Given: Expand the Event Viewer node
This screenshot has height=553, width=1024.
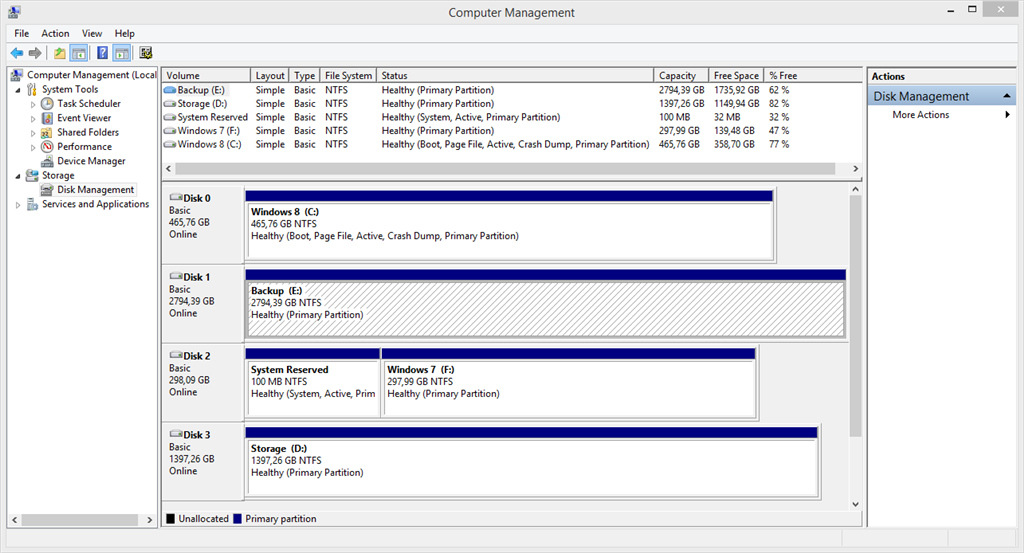Looking at the screenshot, I should (33, 119).
